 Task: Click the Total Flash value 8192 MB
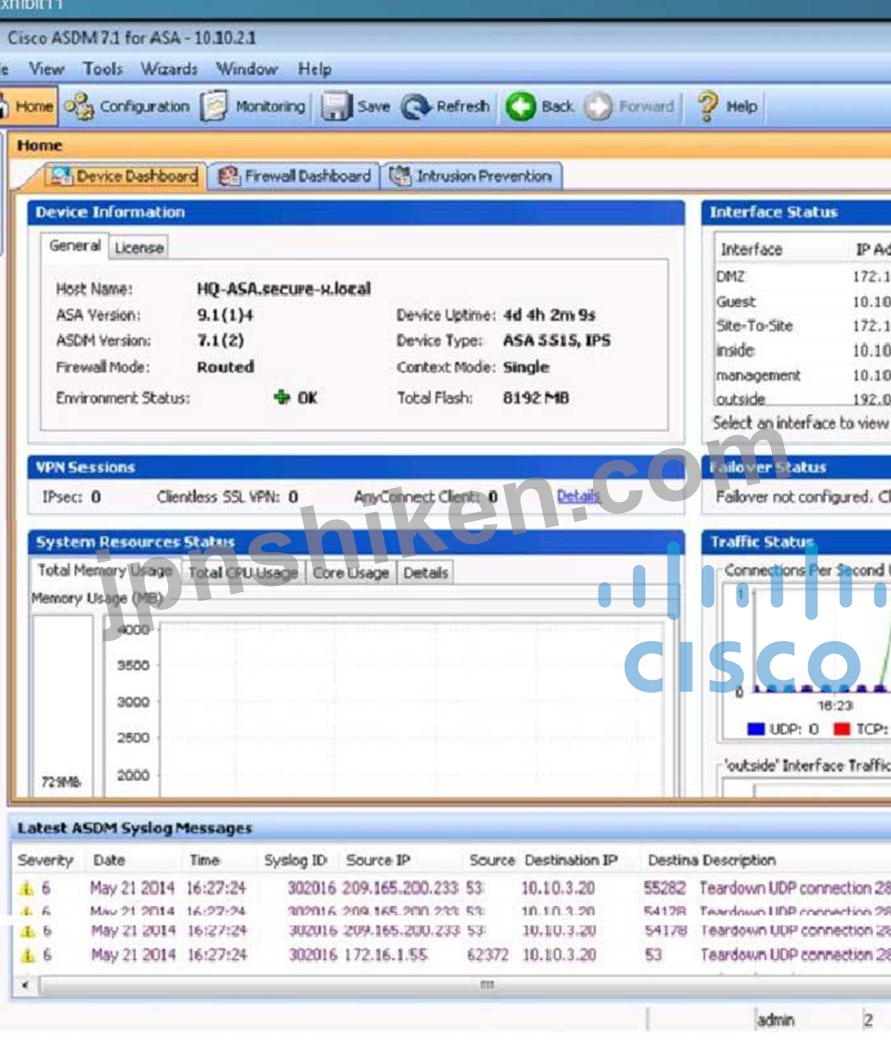pyautogui.click(x=535, y=398)
